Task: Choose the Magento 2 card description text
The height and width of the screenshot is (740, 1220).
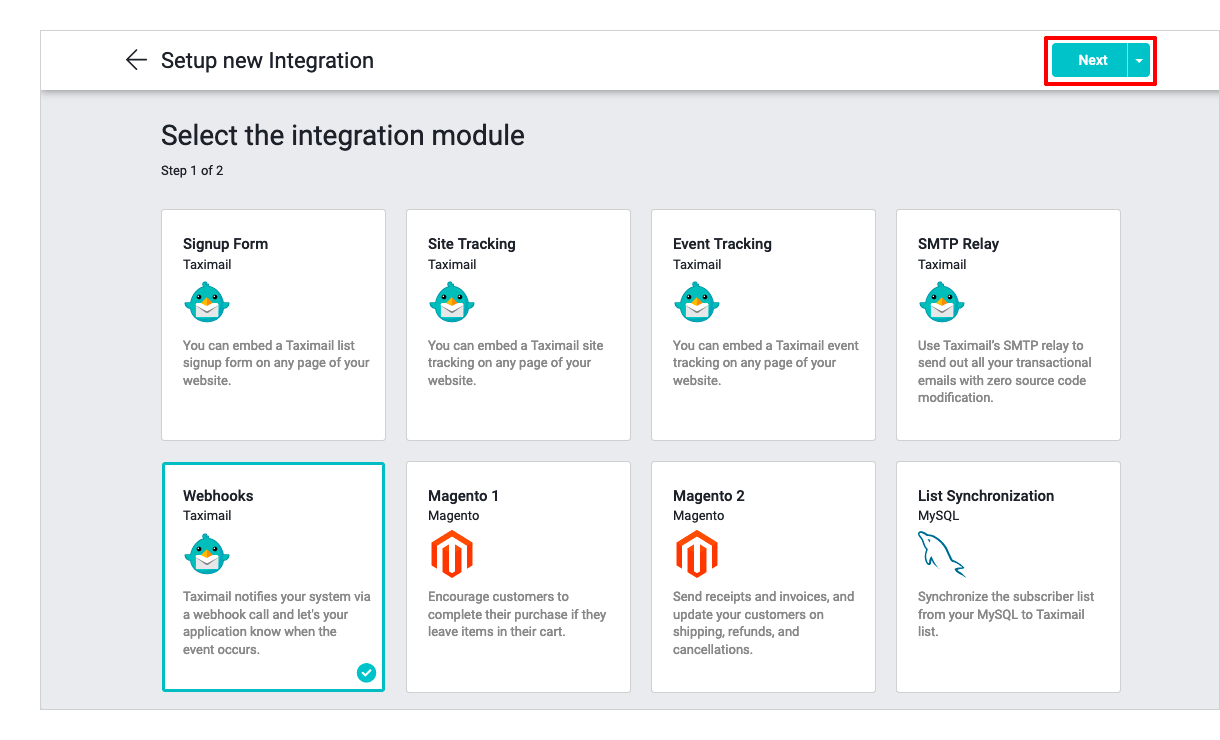Action: pos(763,623)
